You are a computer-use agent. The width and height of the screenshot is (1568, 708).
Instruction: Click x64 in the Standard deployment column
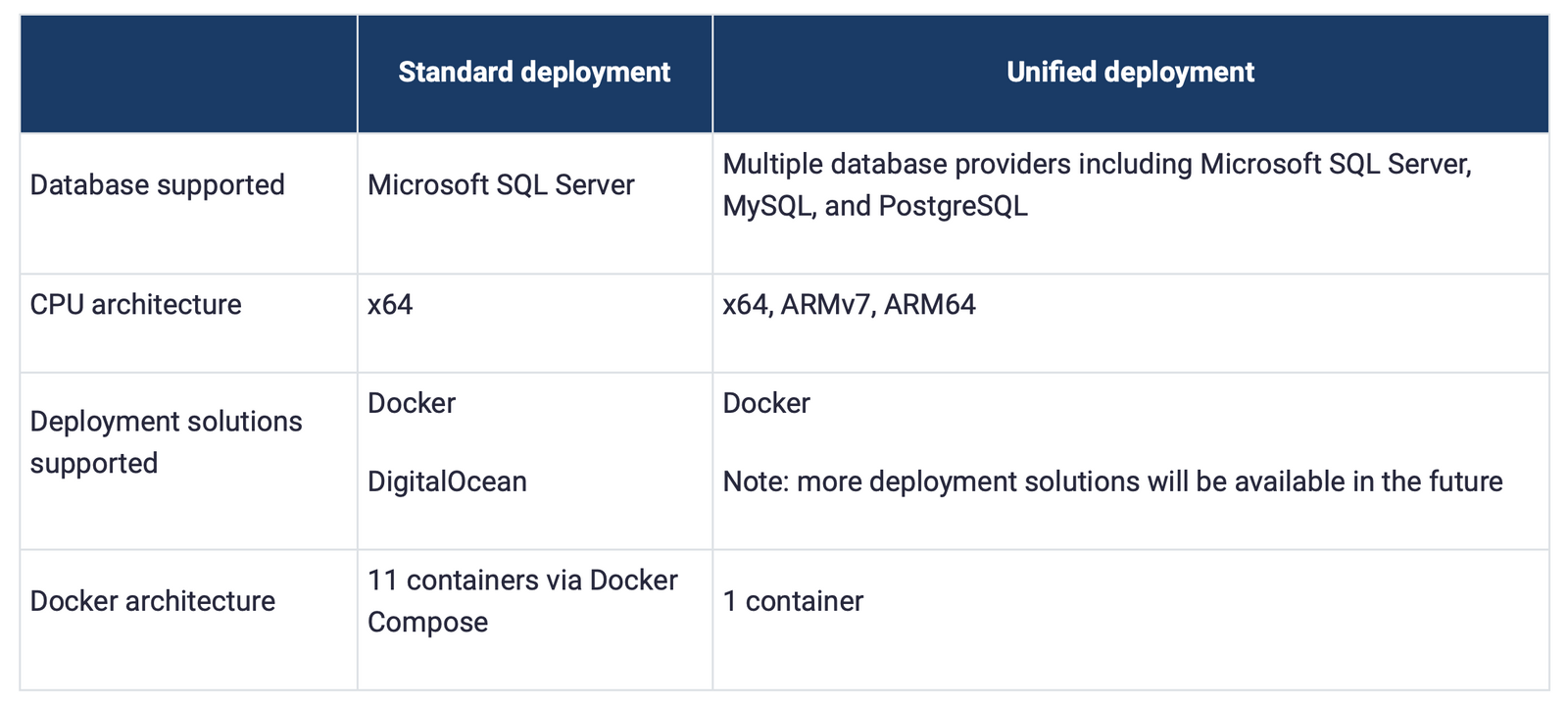pyautogui.click(x=390, y=305)
